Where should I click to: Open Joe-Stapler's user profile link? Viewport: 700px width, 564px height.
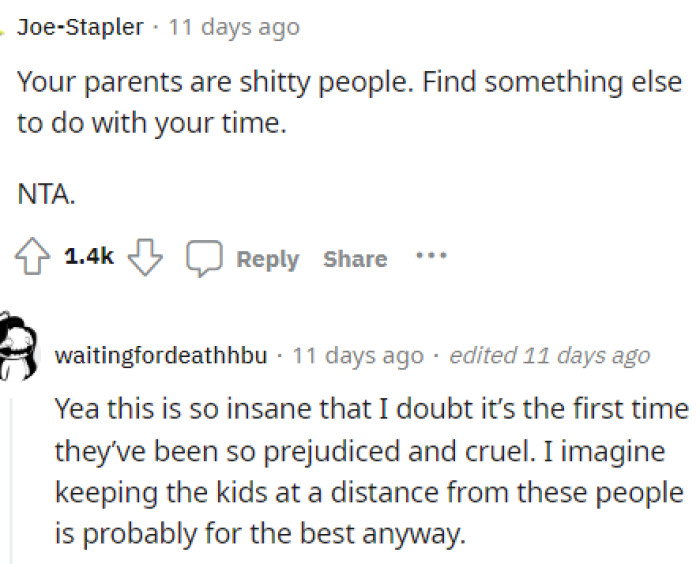[x=80, y=28]
